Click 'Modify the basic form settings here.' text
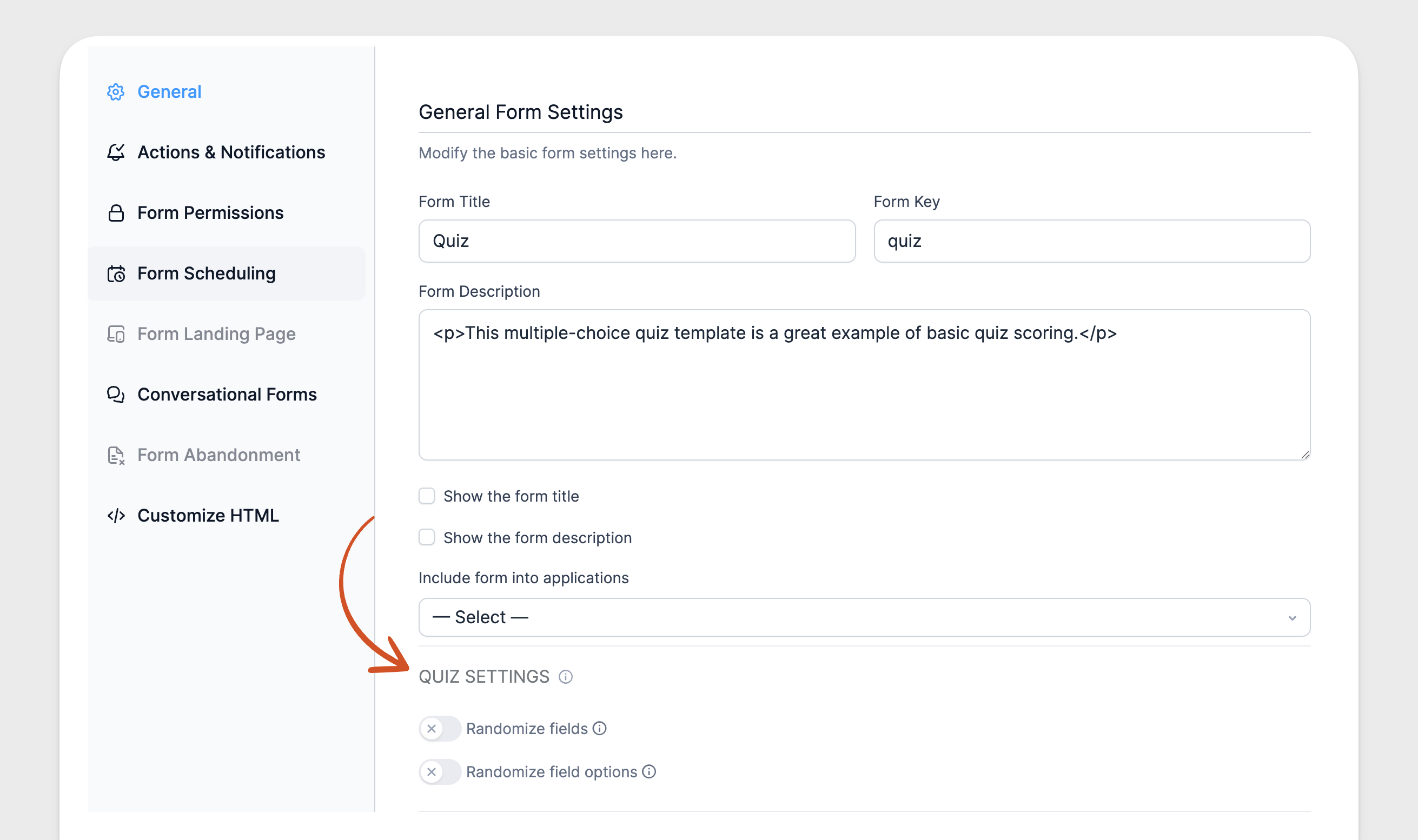This screenshot has width=1418, height=840. click(548, 153)
